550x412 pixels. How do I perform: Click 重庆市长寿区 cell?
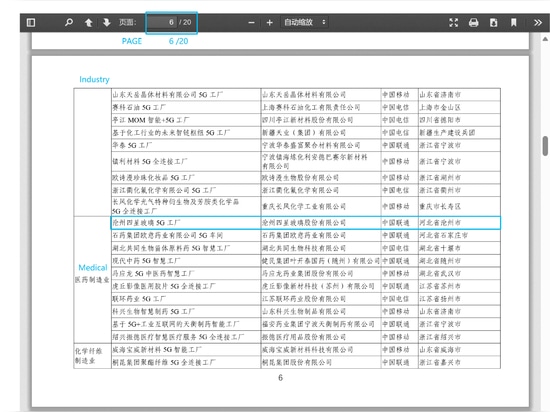coord(459,207)
